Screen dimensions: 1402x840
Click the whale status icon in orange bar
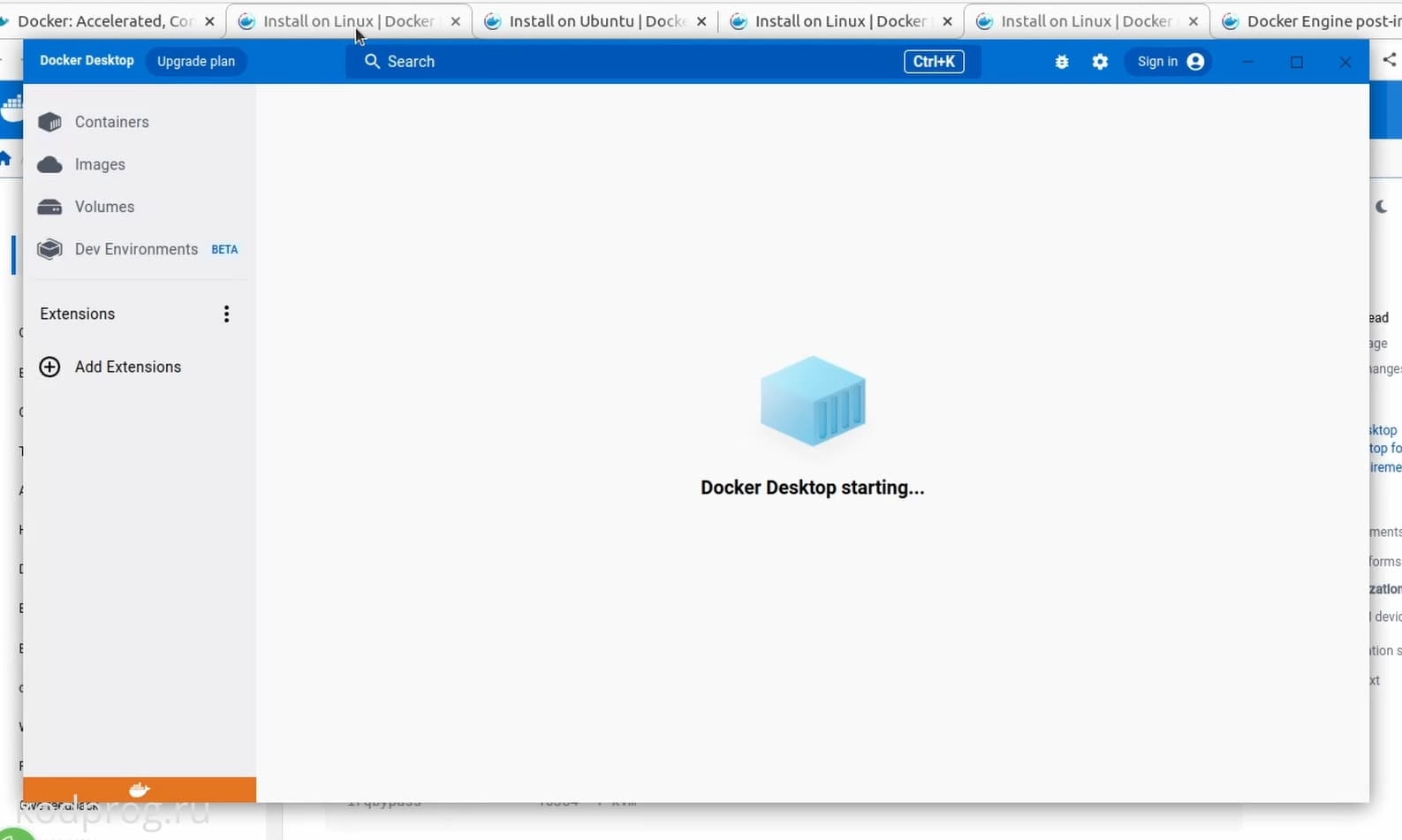pos(140,790)
